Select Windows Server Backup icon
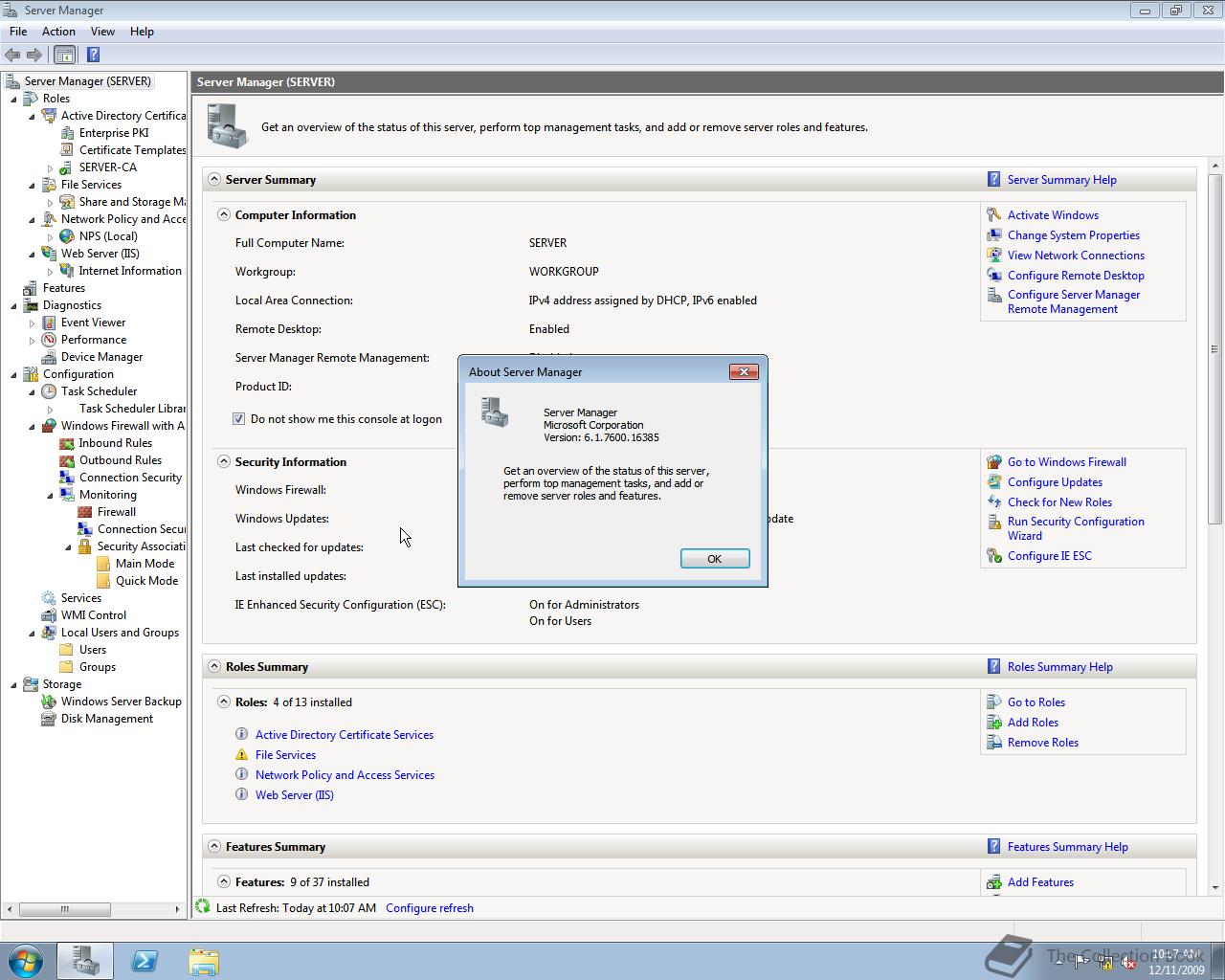The height and width of the screenshot is (980, 1225). point(49,702)
